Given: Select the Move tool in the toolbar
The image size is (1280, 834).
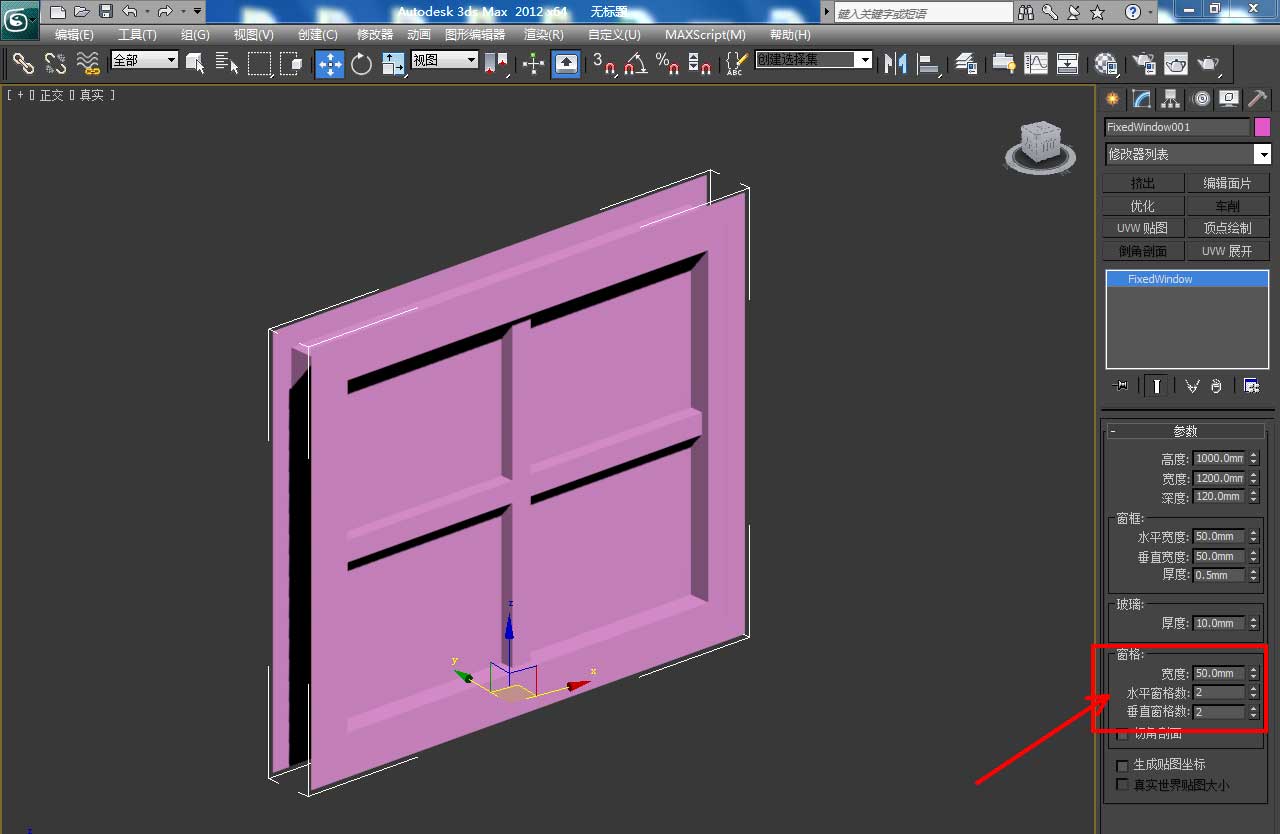Looking at the screenshot, I should coord(329,64).
